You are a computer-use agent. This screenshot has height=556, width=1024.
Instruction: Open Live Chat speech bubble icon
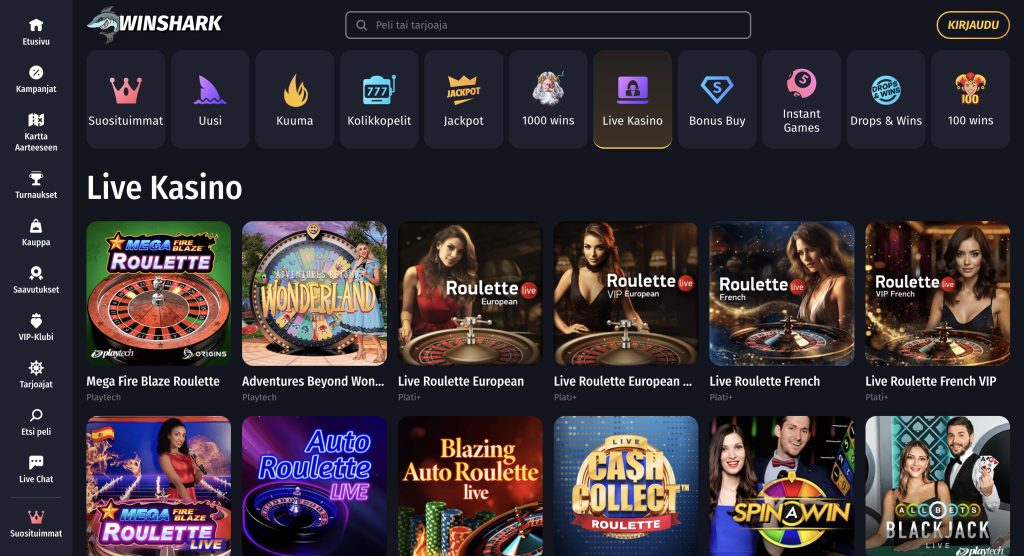tap(36, 463)
